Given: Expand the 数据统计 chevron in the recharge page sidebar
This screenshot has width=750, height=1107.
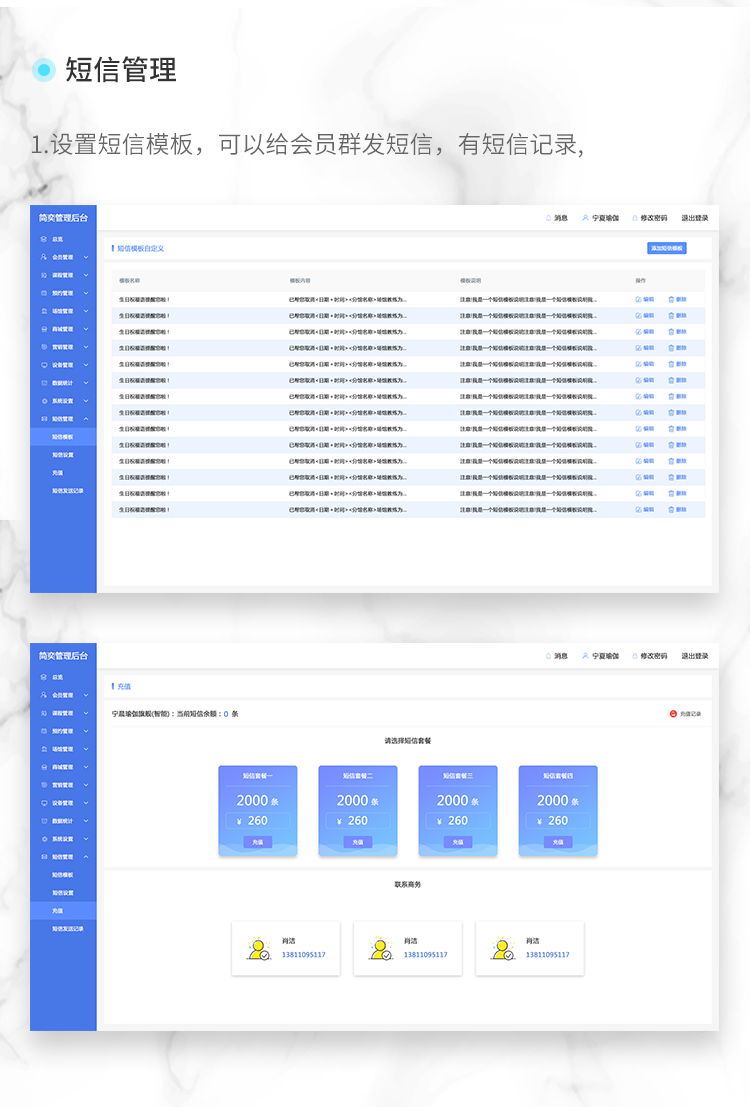Looking at the screenshot, I should (86, 821).
